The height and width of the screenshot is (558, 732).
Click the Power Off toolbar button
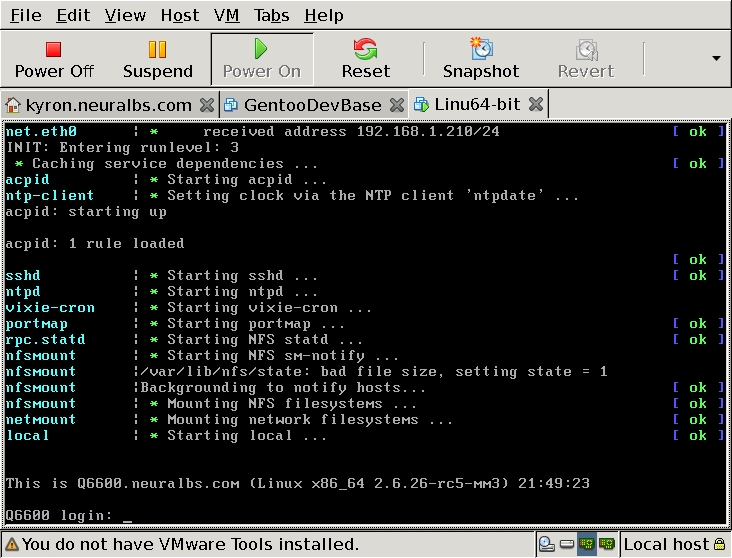tap(54, 59)
